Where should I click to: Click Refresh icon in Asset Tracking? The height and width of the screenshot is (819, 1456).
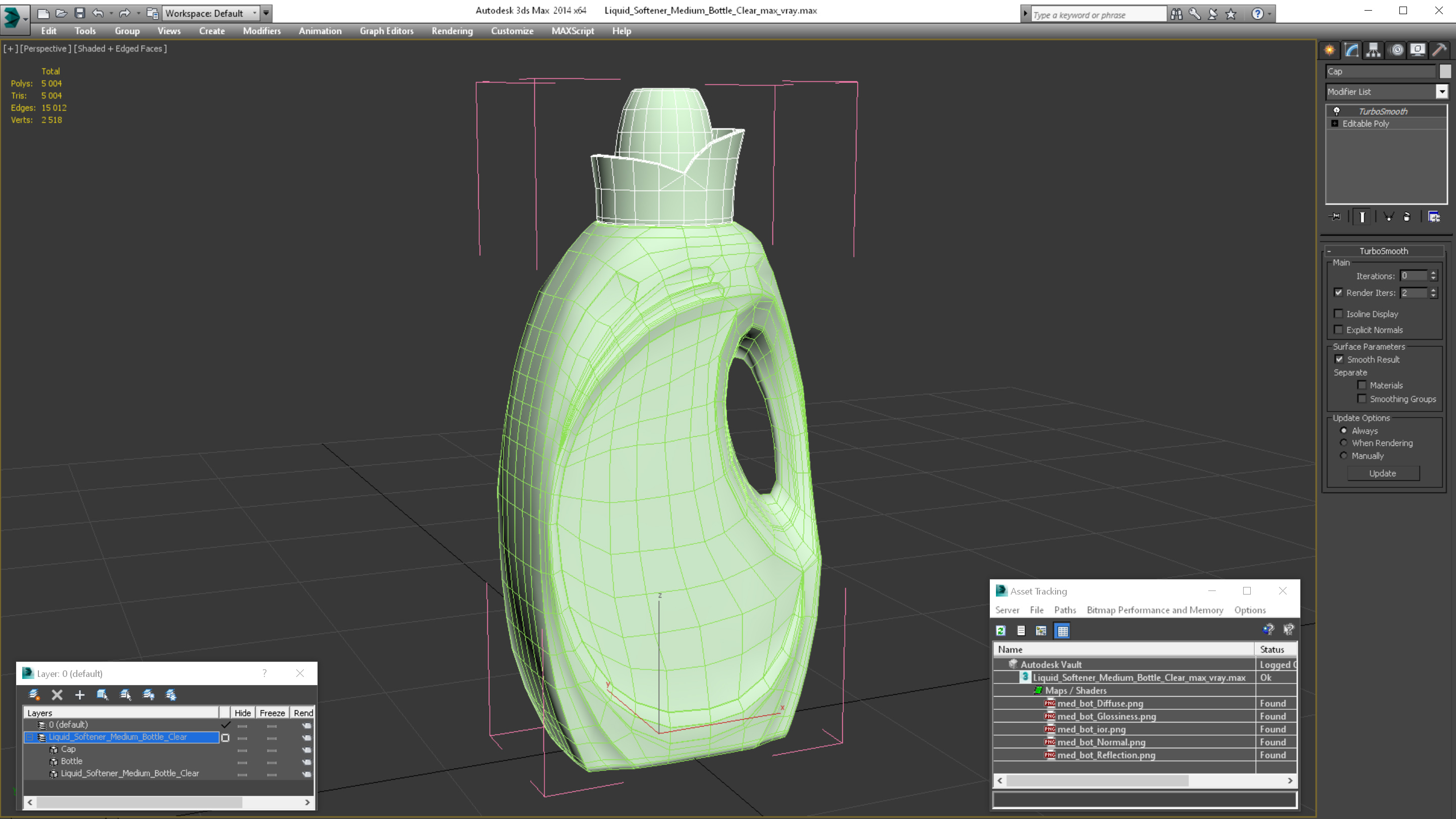(x=1001, y=631)
